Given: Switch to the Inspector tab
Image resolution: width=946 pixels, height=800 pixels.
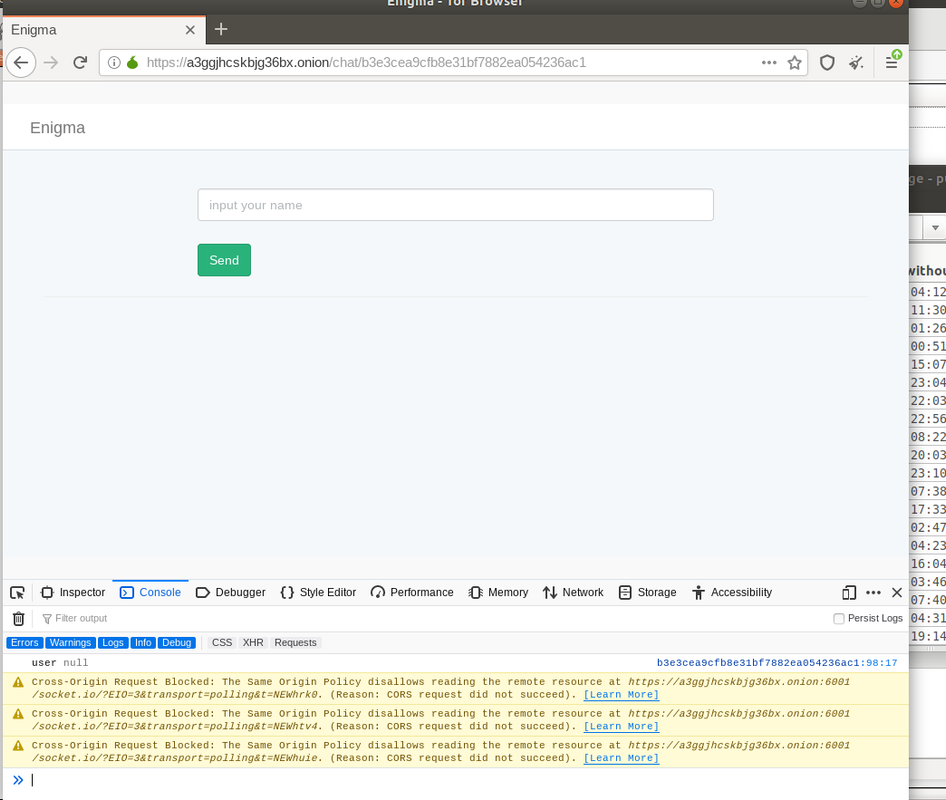Looking at the screenshot, I should [73, 592].
